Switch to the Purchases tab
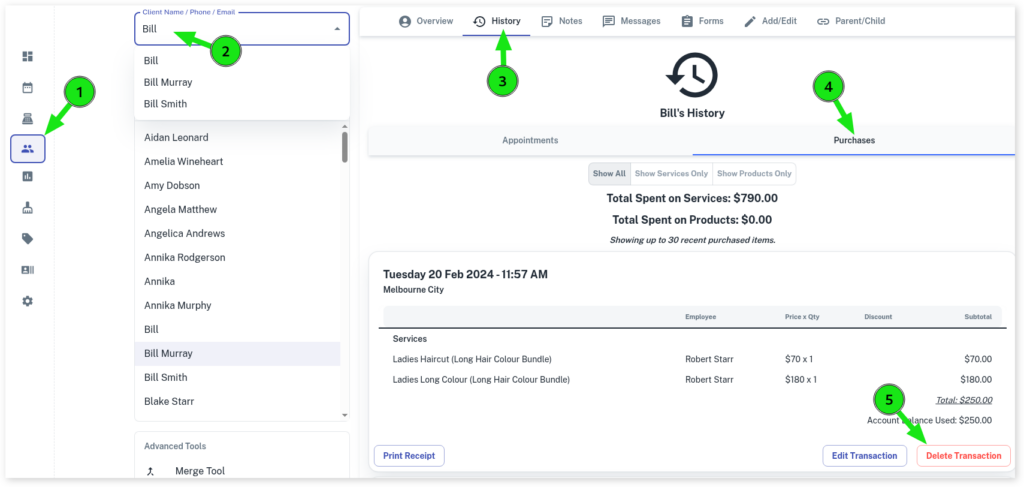Viewport: 1024px width, 487px height. point(854,141)
